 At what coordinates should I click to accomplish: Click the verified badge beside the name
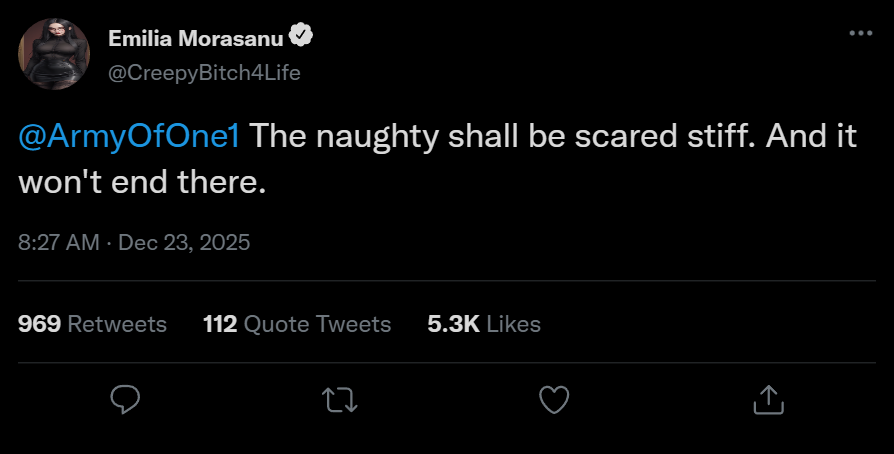pyautogui.click(x=301, y=38)
